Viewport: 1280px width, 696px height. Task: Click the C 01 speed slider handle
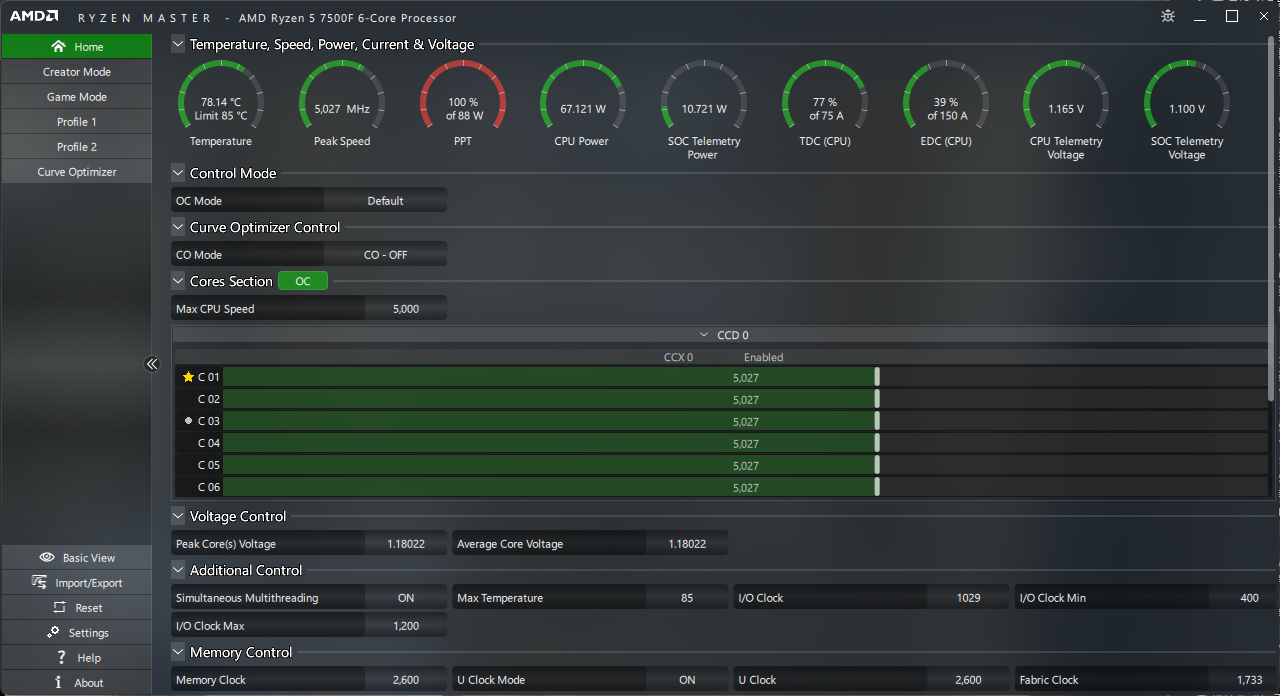(x=877, y=377)
